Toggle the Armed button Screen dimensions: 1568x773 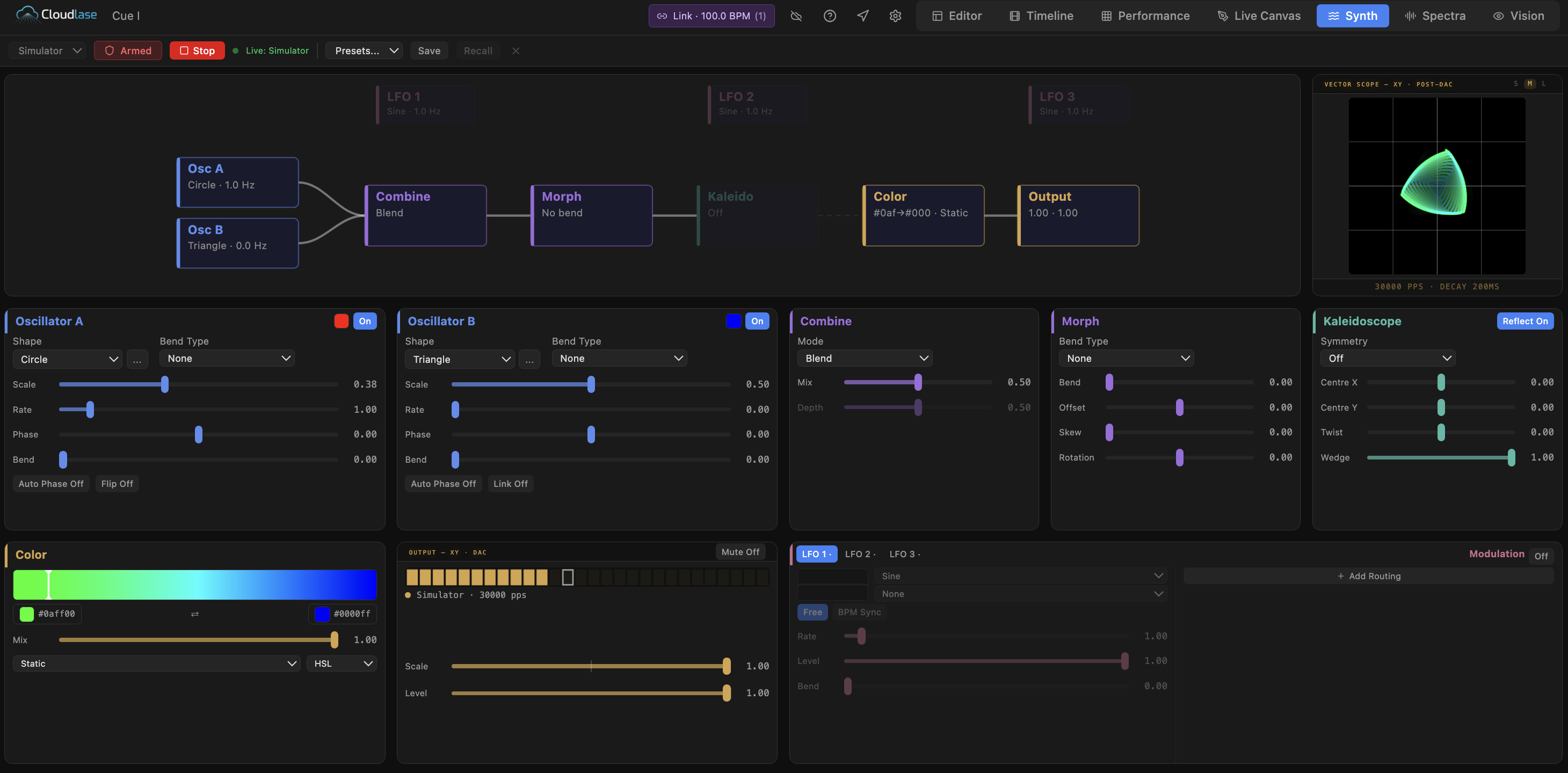pyautogui.click(x=128, y=50)
